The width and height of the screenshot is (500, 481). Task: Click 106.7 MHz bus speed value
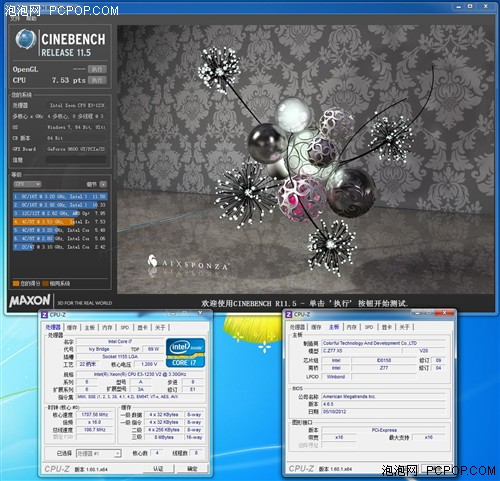pos(95,430)
